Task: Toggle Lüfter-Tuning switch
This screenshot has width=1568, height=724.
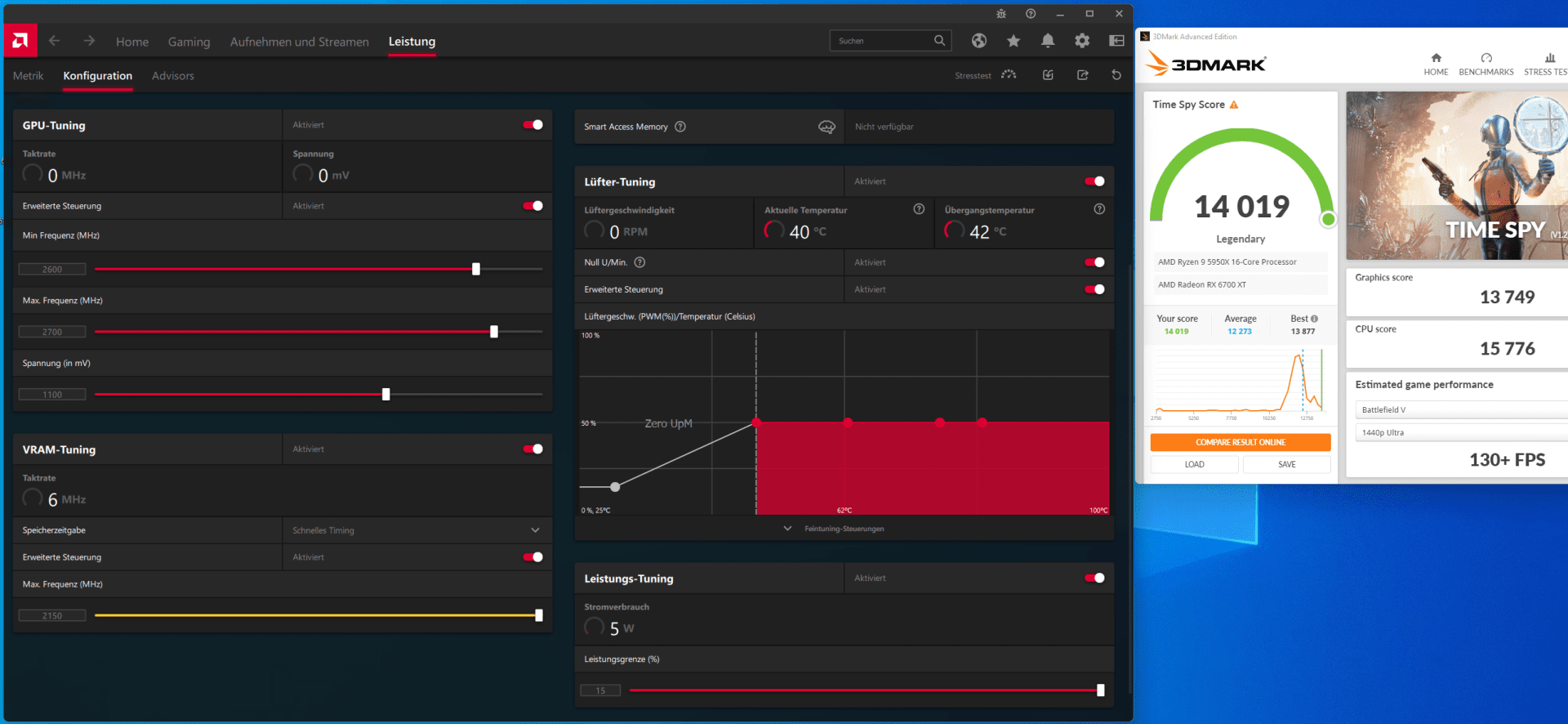Action: point(1094,181)
